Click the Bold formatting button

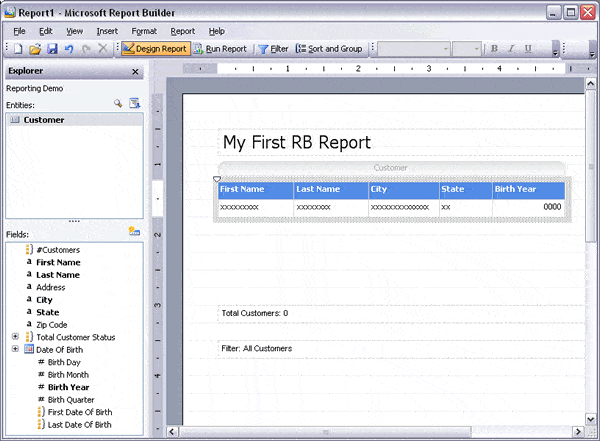point(494,48)
